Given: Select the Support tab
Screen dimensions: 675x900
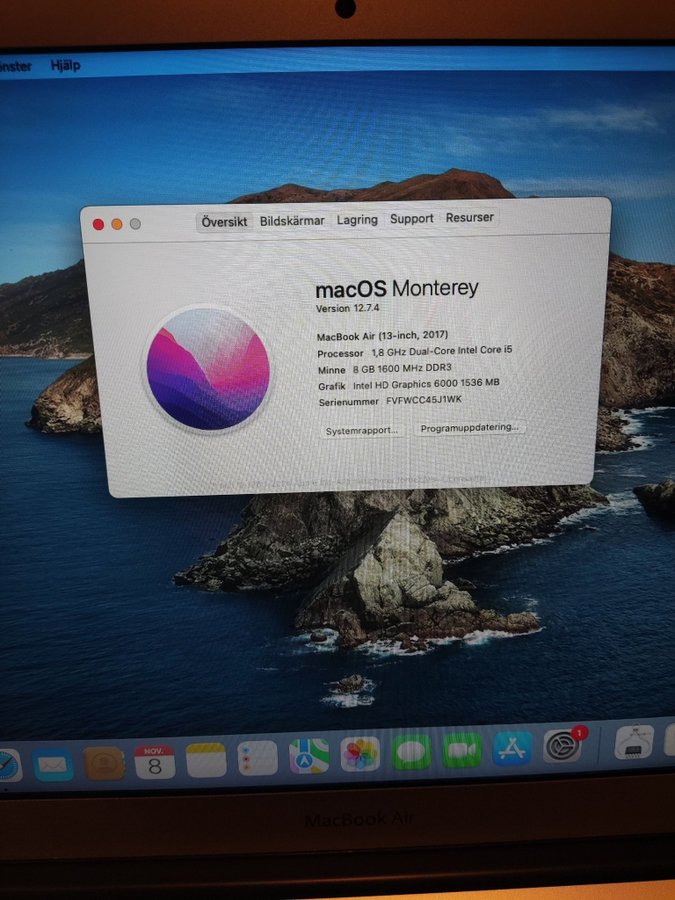Looking at the screenshot, I should coord(412,219).
